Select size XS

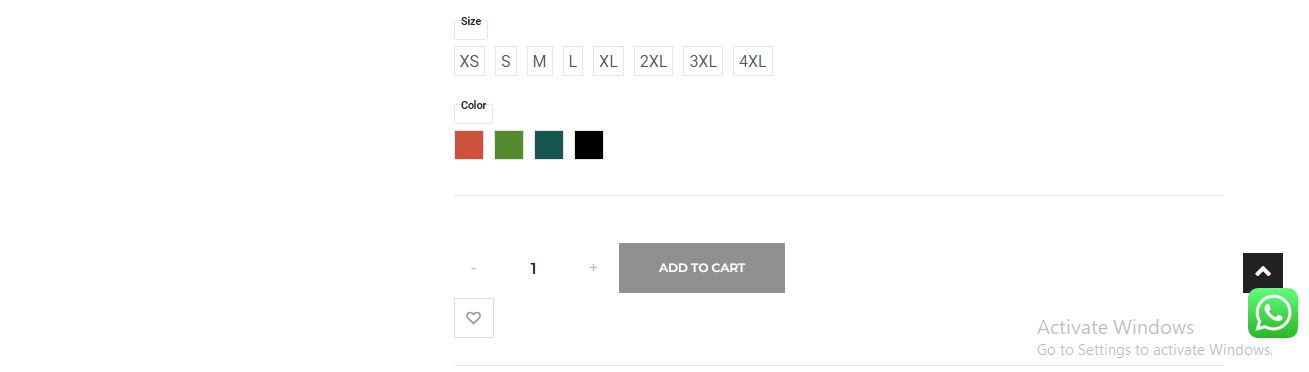469,61
